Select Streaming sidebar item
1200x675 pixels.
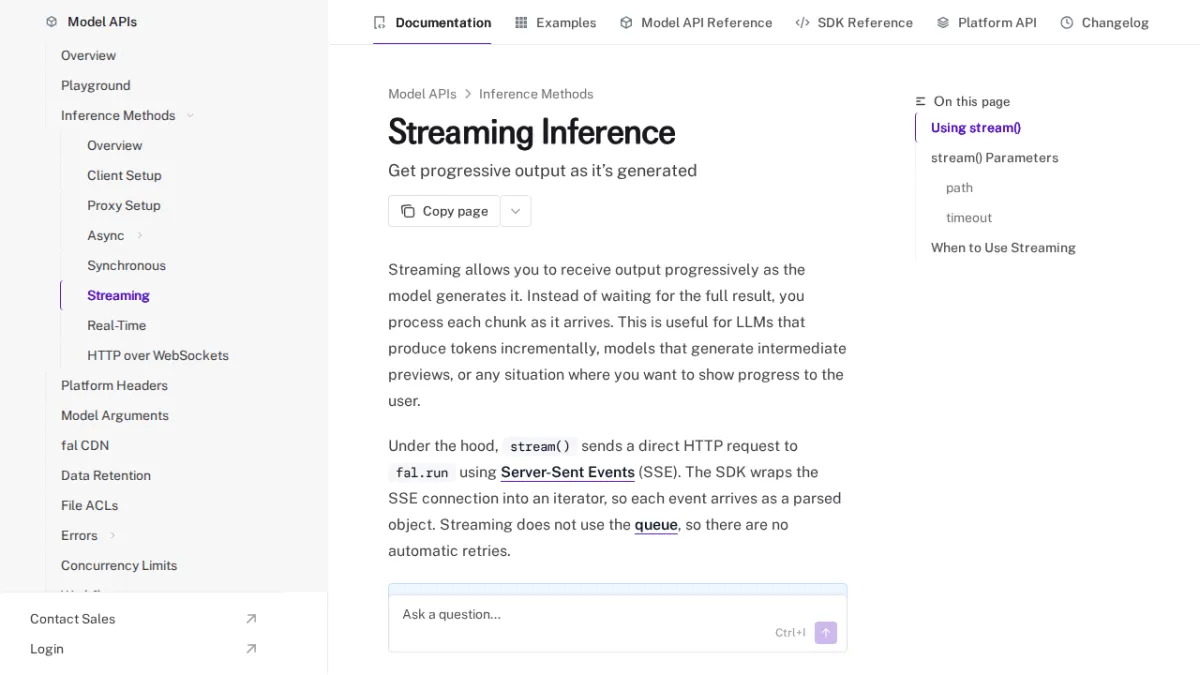coord(118,295)
